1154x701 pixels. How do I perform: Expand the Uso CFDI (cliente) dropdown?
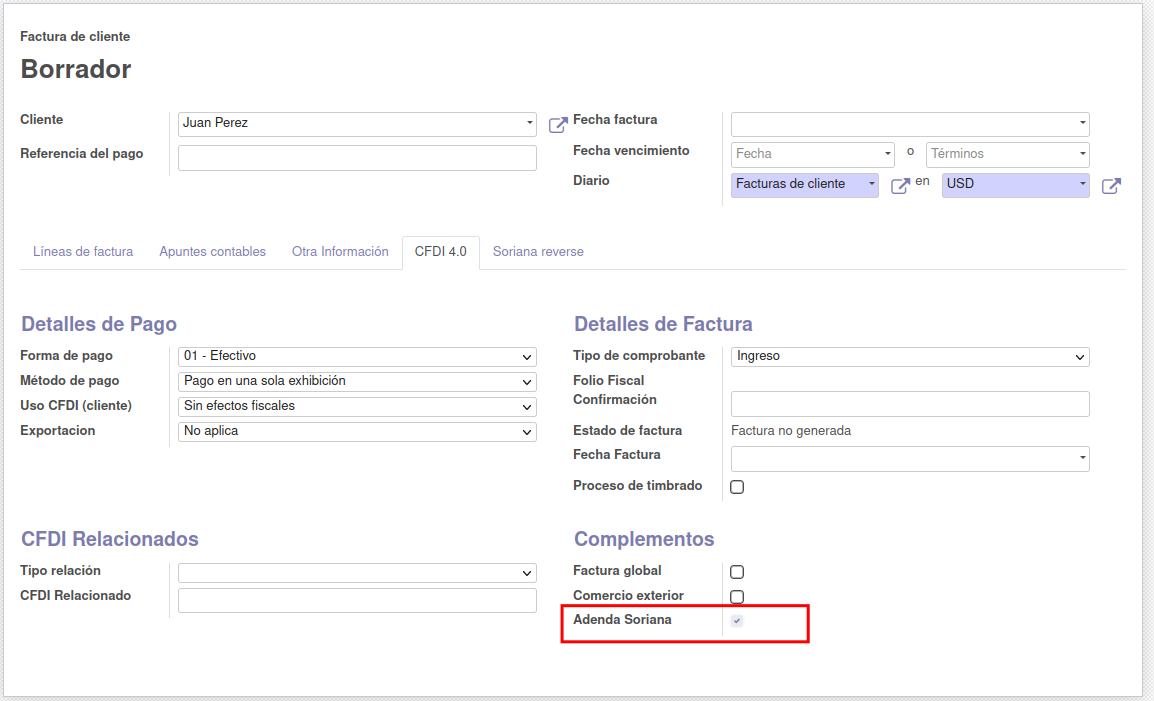point(357,407)
